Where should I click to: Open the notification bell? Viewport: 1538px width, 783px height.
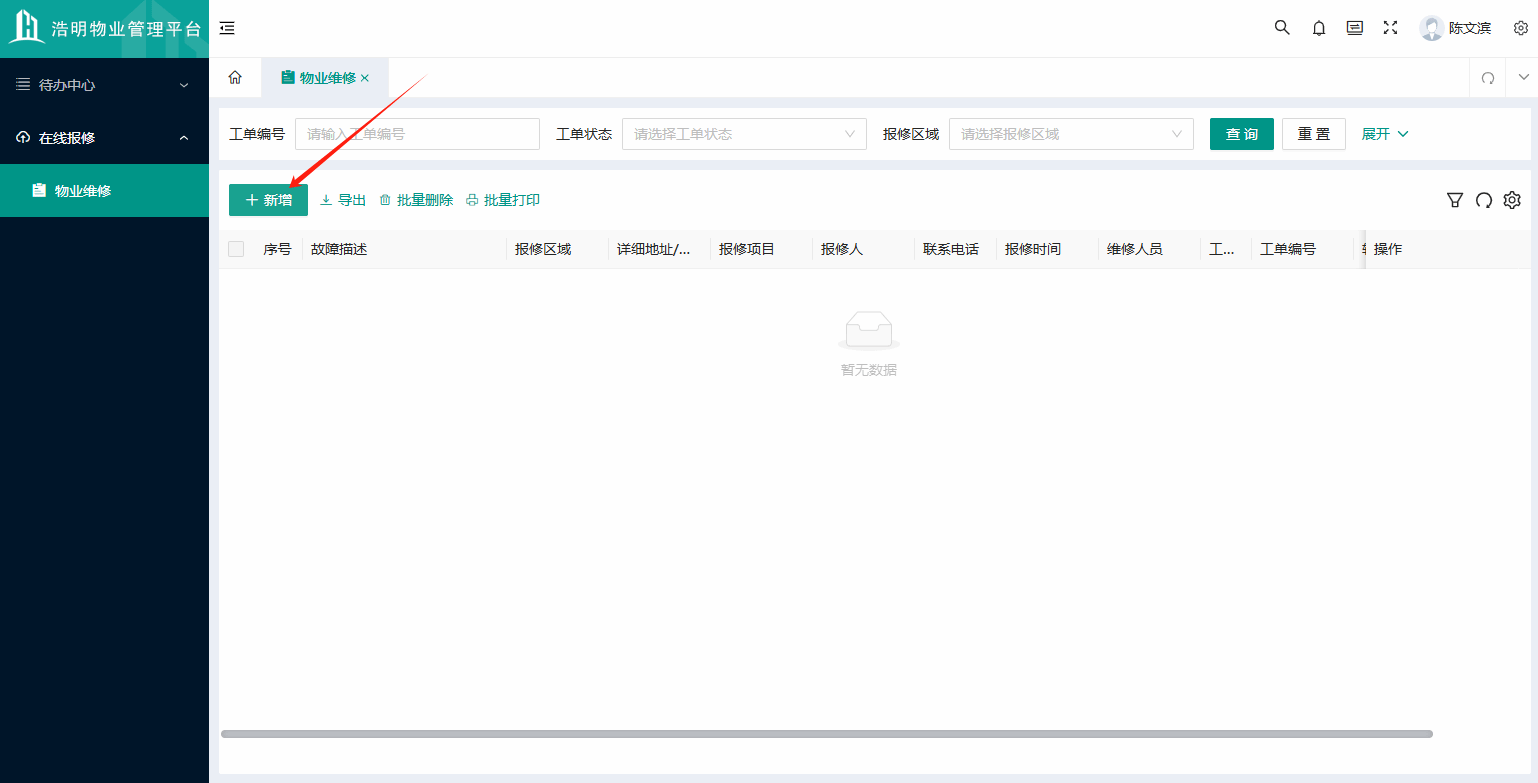(x=1319, y=28)
